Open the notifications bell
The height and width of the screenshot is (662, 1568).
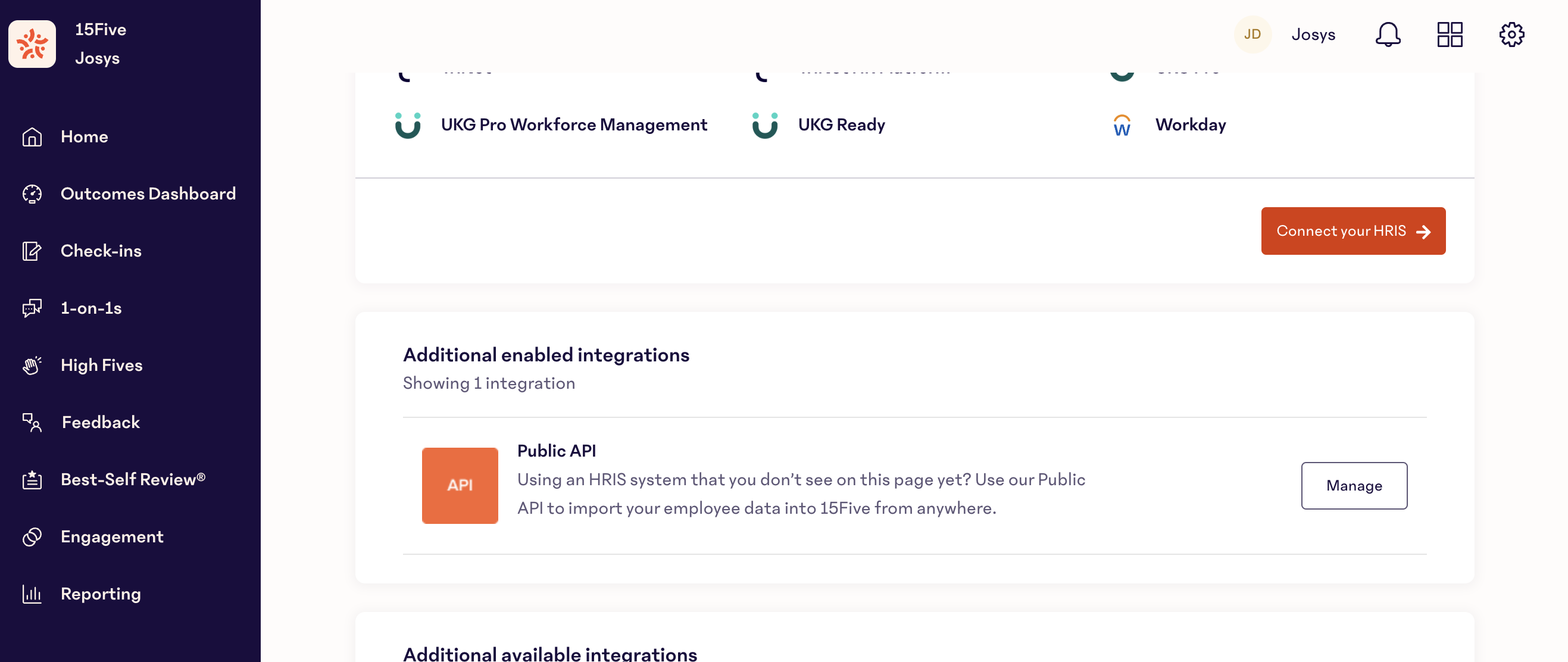[1387, 35]
